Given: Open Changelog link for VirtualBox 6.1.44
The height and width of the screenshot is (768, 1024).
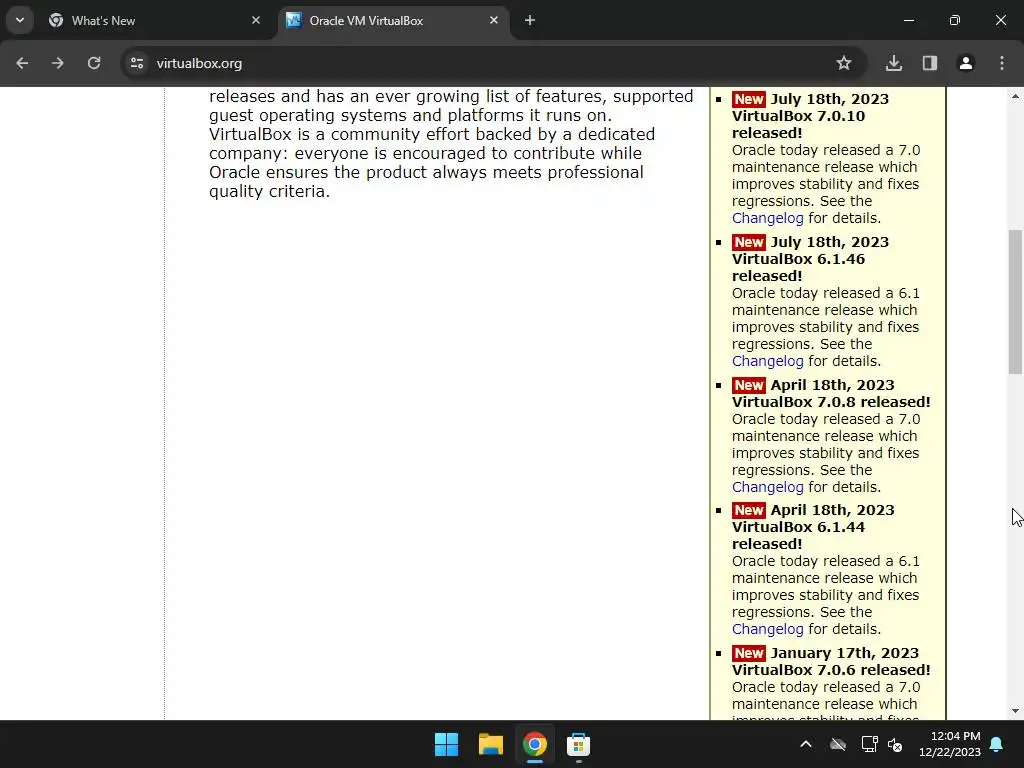Looking at the screenshot, I should click(767, 629).
